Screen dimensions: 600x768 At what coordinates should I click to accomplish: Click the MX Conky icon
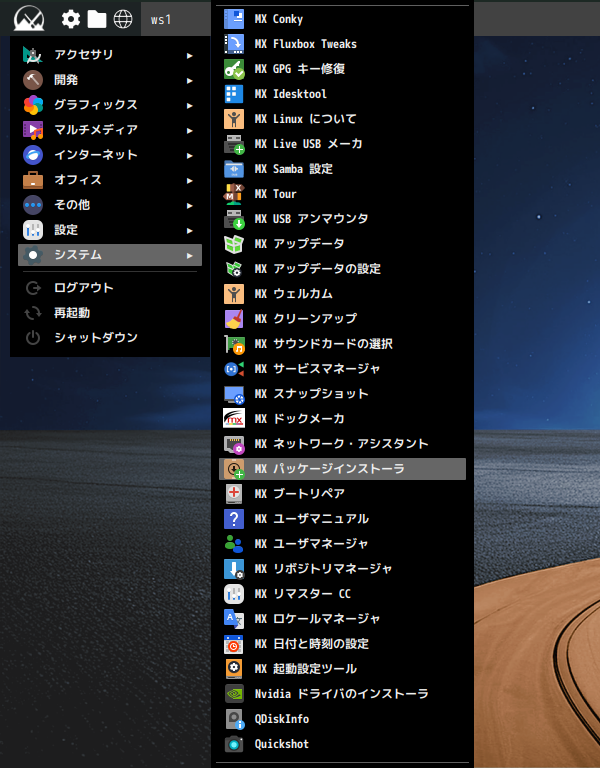[234, 19]
